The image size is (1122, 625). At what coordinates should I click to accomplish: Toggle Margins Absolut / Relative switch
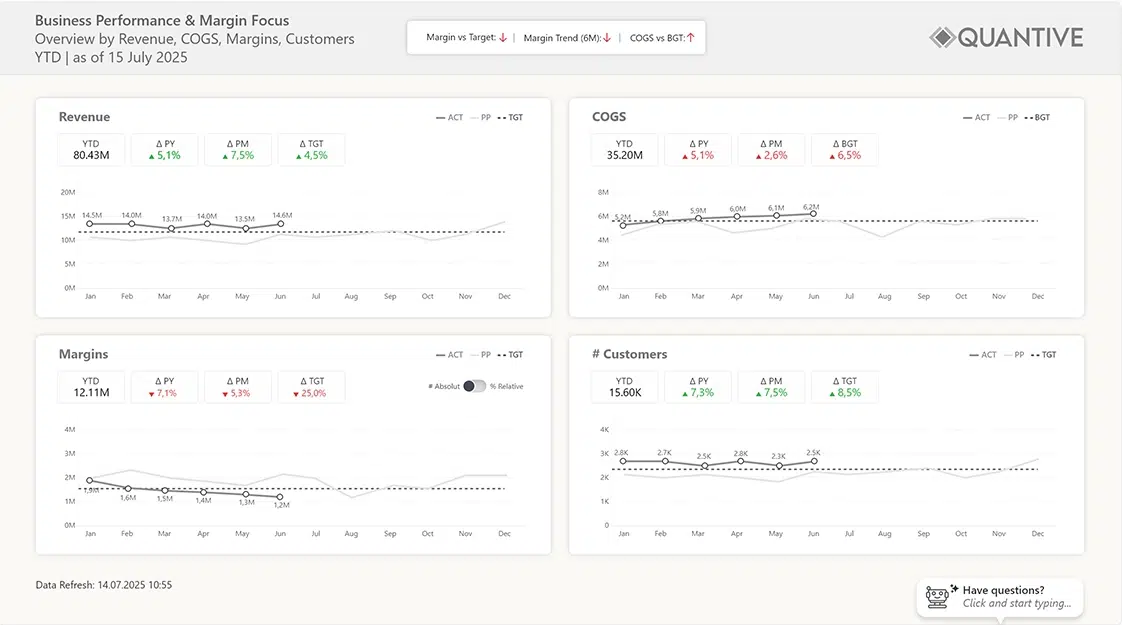[474, 386]
